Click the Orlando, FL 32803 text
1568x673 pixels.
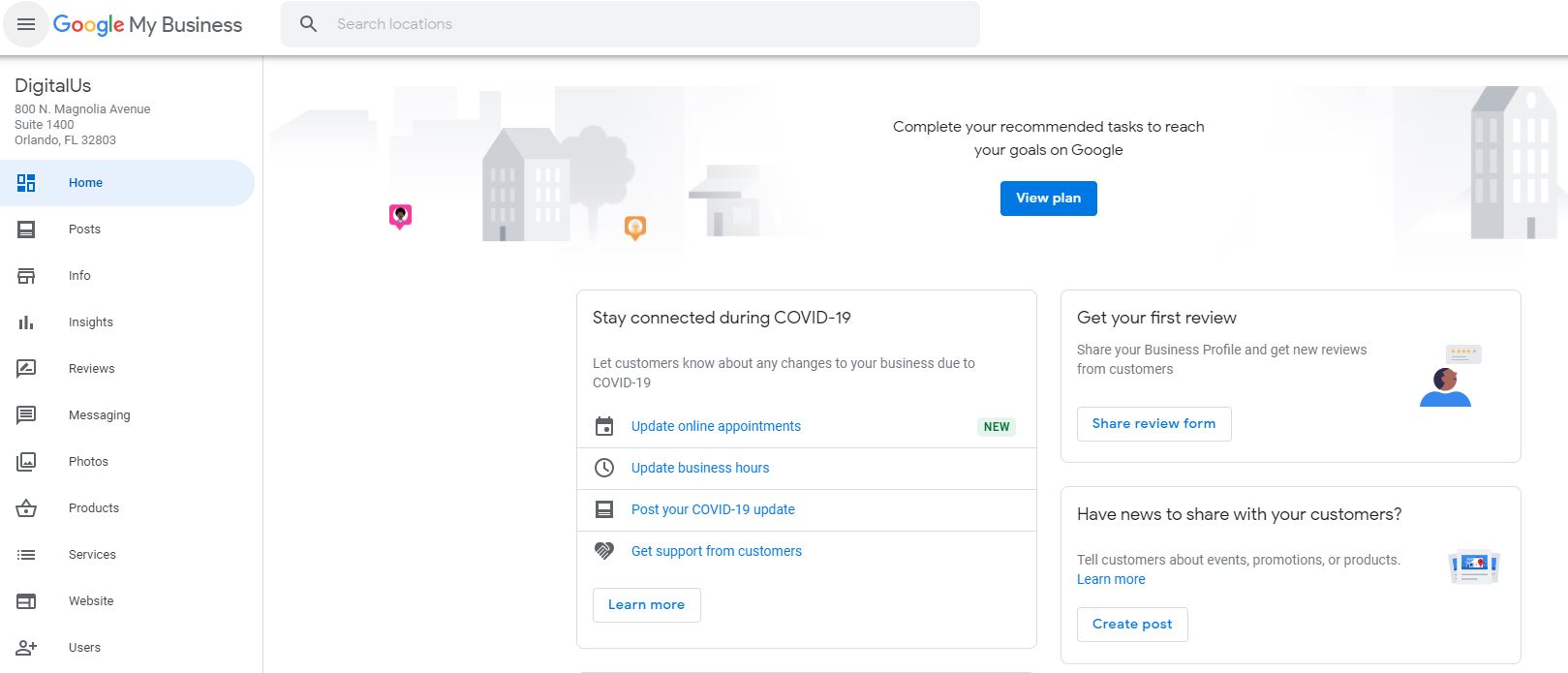pyautogui.click(x=65, y=140)
